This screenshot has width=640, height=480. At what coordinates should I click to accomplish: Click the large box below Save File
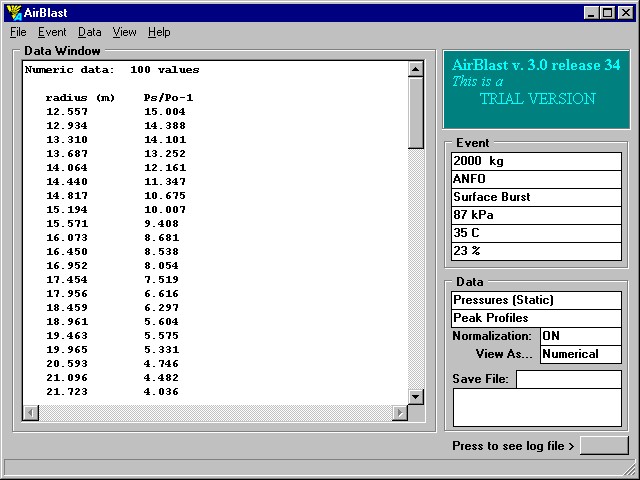point(537,407)
